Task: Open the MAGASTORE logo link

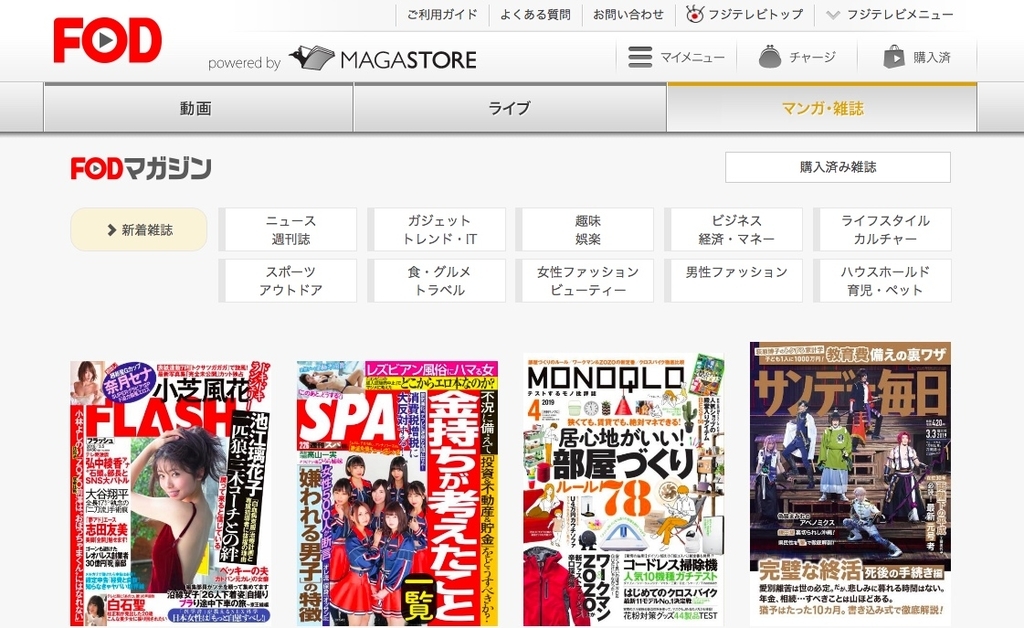Action: pyautogui.click(x=383, y=59)
